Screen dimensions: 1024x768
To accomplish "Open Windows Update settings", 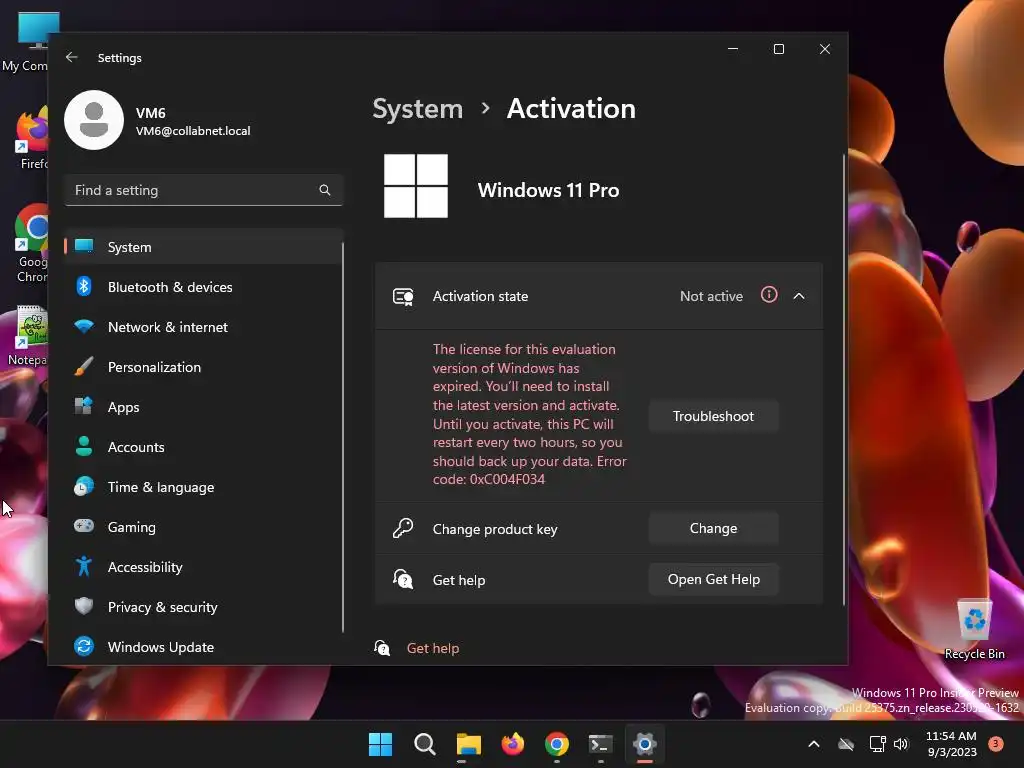I will coord(204,647).
